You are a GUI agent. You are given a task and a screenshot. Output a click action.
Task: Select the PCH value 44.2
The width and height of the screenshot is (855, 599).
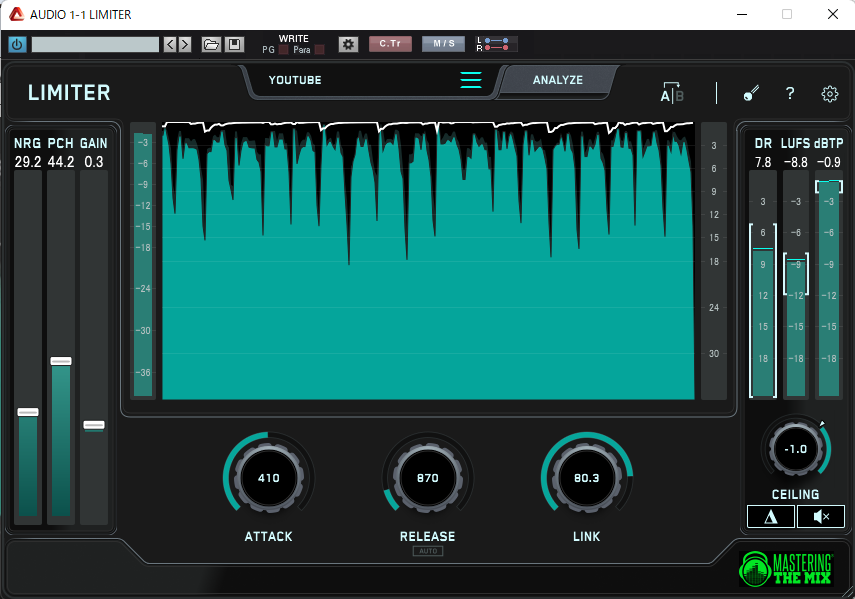coord(61,162)
